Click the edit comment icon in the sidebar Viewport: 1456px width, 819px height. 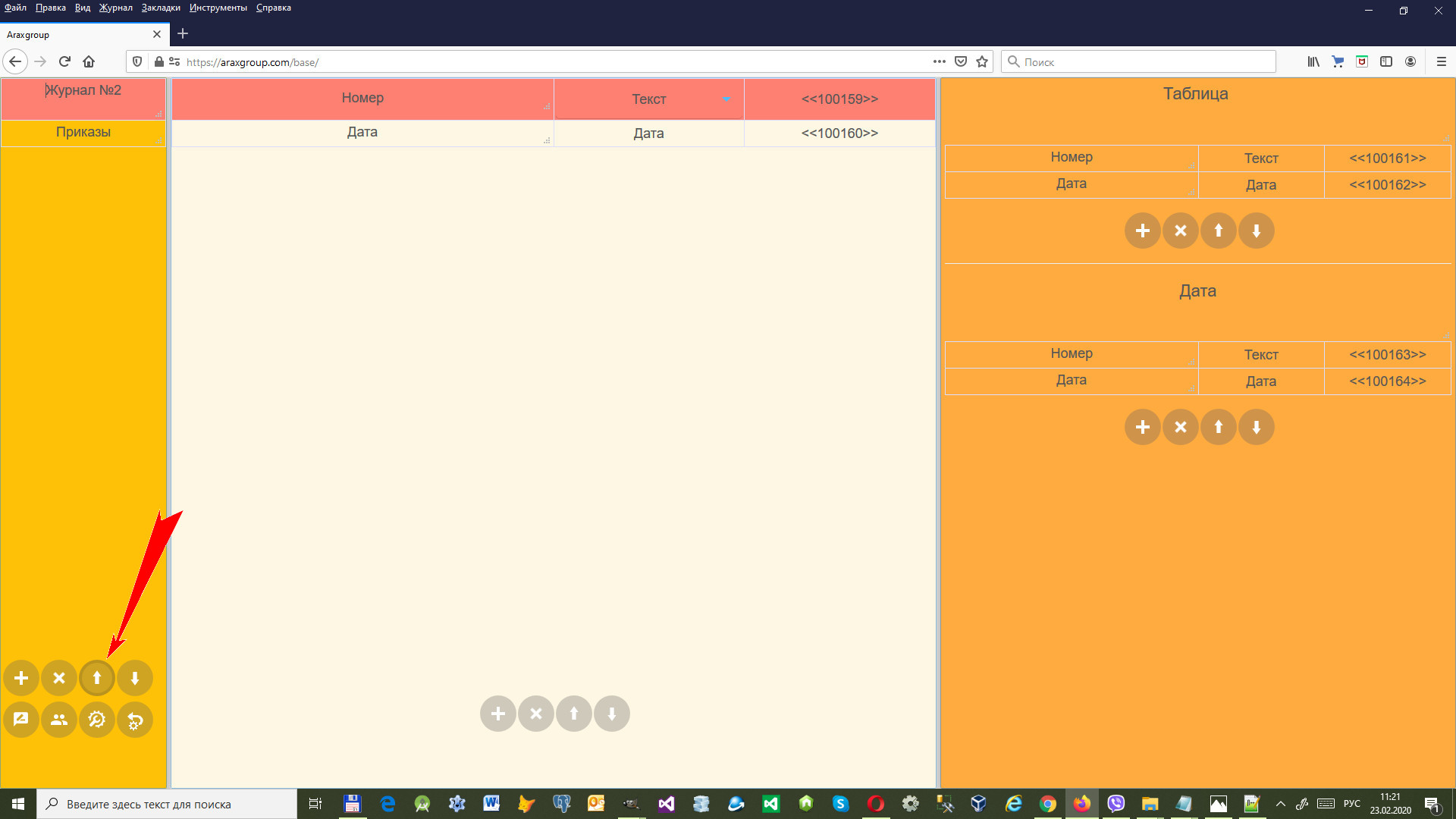pyautogui.click(x=21, y=720)
